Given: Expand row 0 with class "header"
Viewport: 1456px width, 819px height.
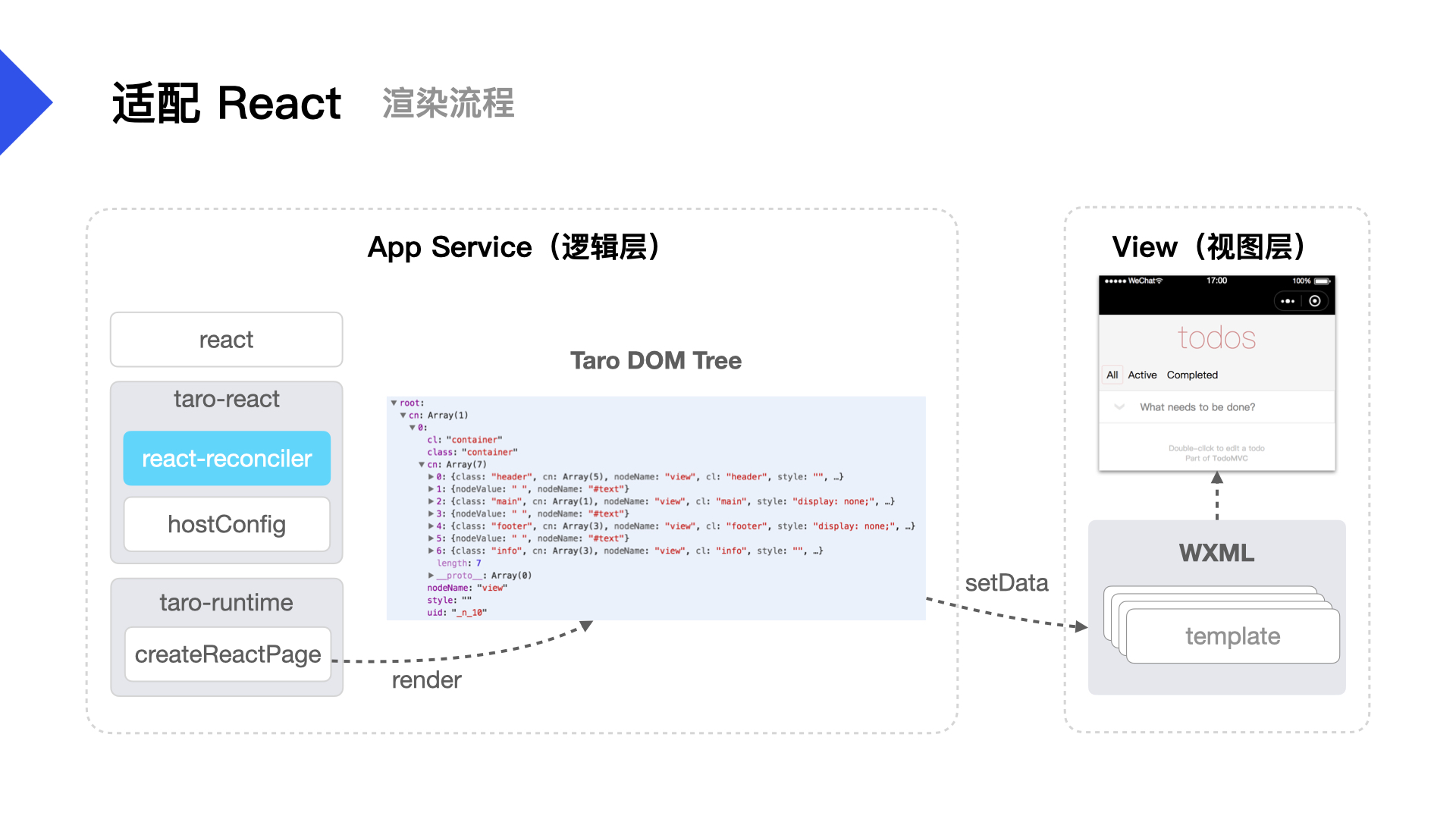Looking at the screenshot, I should click(x=430, y=477).
